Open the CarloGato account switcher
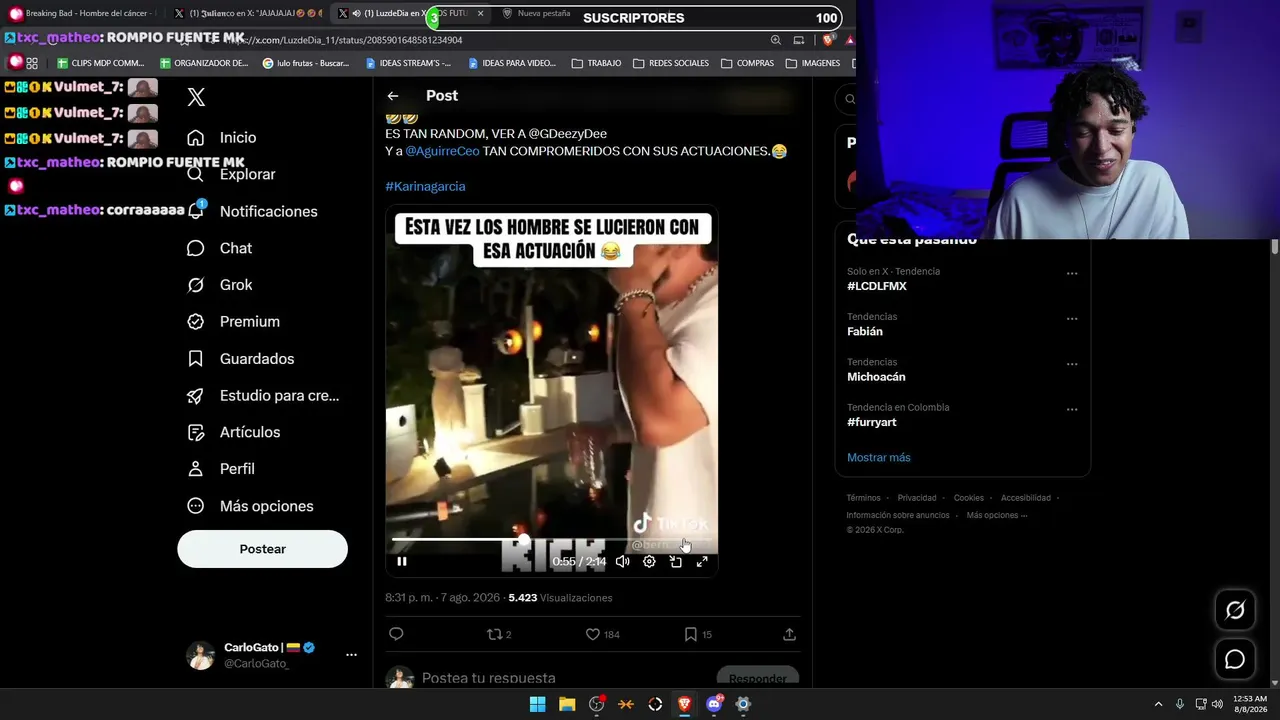The image size is (1280, 720). pyautogui.click(x=270, y=655)
